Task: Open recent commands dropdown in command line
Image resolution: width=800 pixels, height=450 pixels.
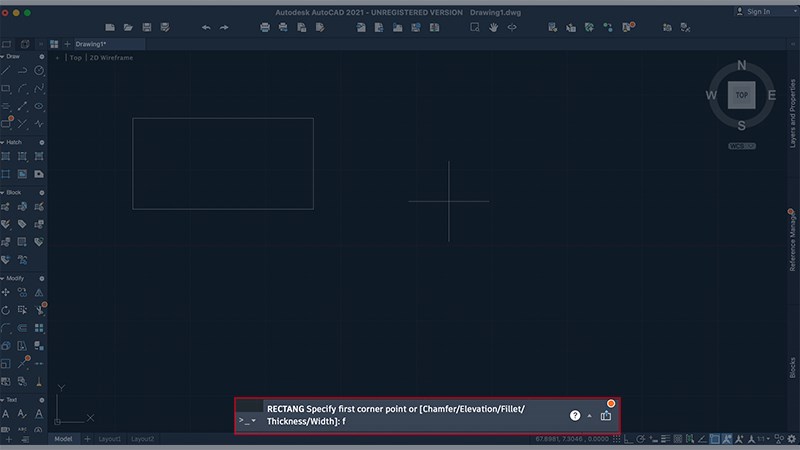Action: [247, 420]
